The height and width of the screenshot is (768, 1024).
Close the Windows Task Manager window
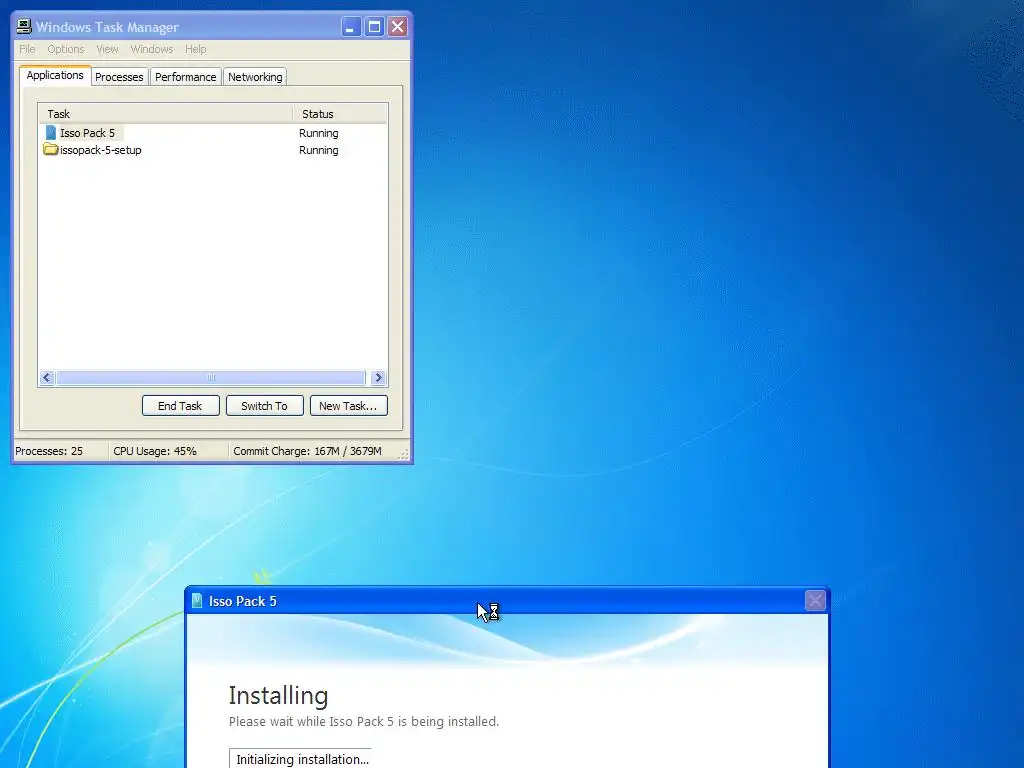click(397, 27)
